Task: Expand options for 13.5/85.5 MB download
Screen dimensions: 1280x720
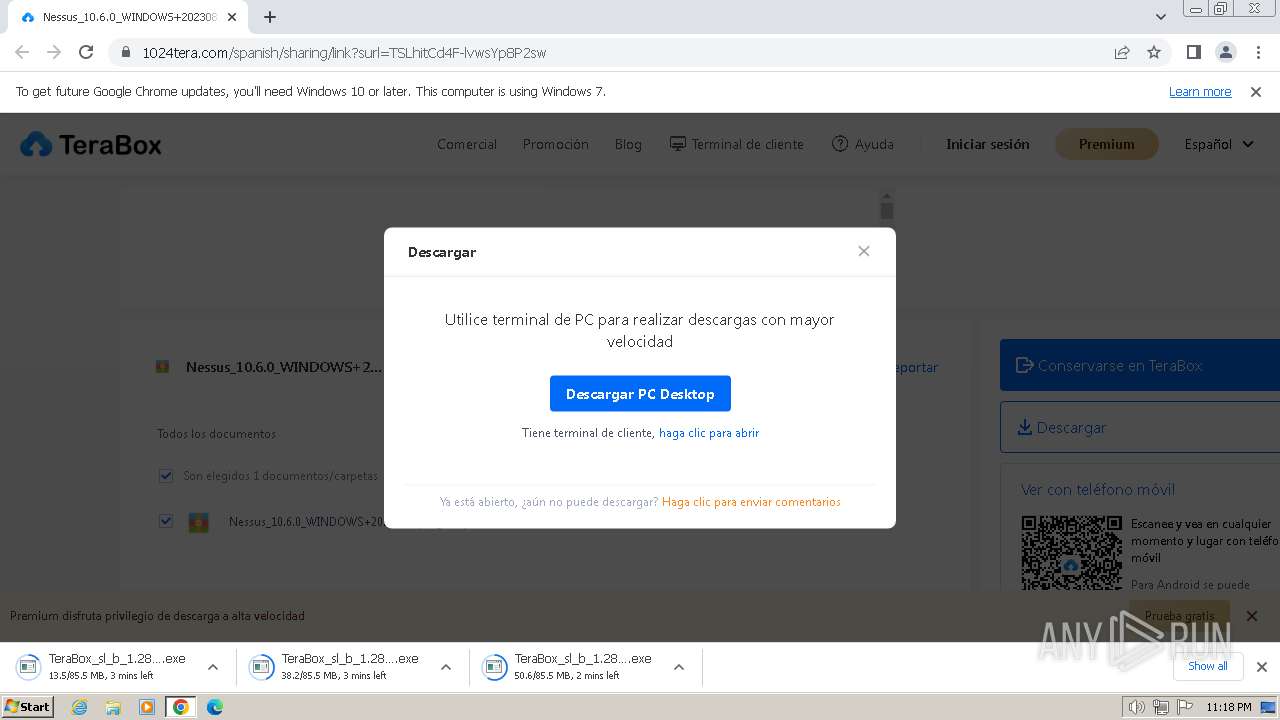Action: coord(212,667)
